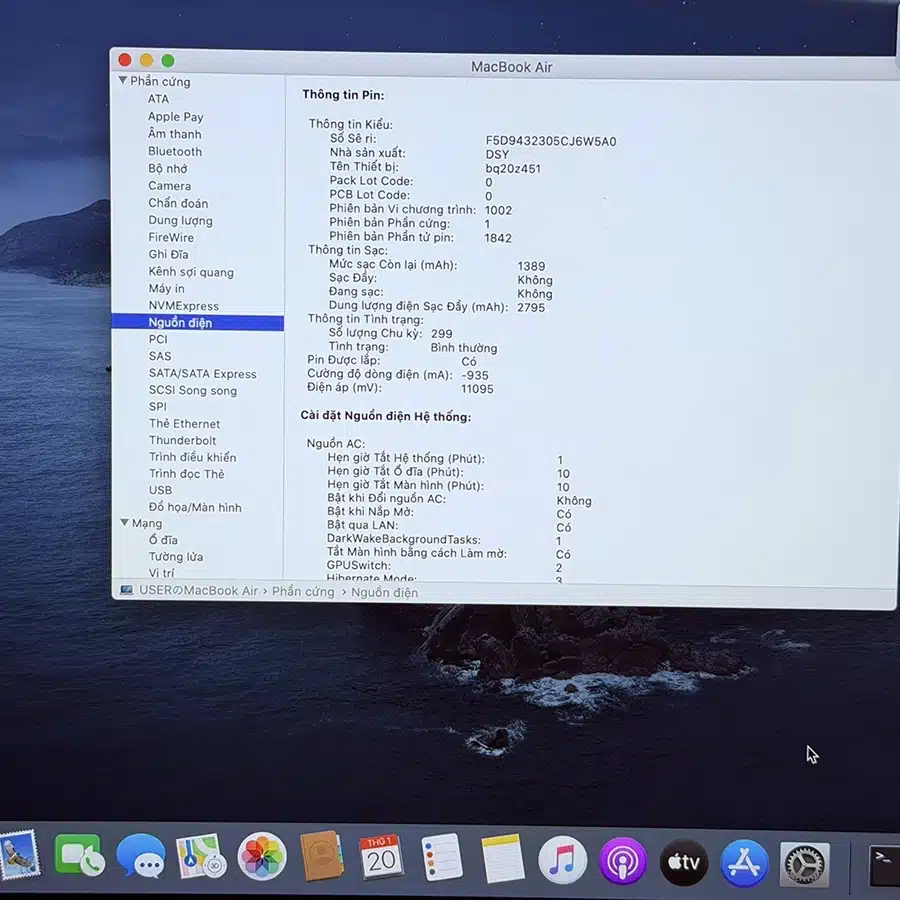This screenshot has height=900, width=900.
Task: Click Phần cứng in bottom path bar
Action: click(303, 591)
